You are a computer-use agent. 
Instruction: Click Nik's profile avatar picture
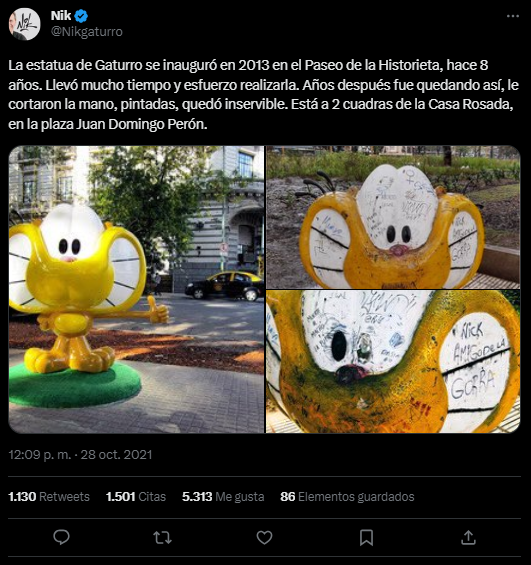coord(24,24)
